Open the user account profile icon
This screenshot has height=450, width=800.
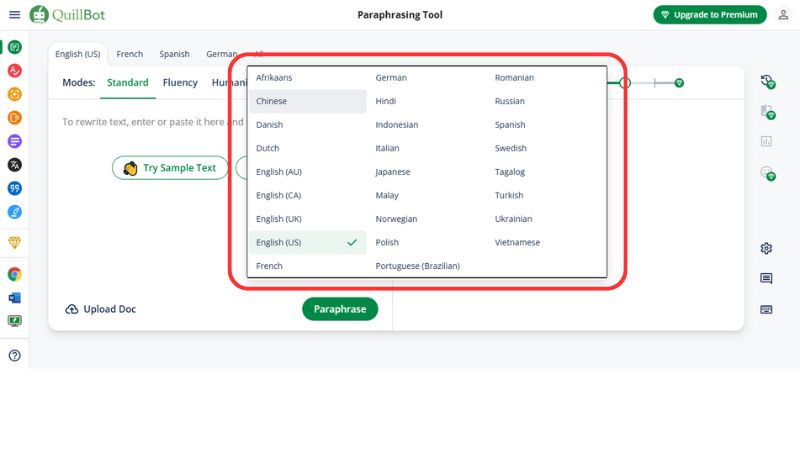click(x=783, y=15)
